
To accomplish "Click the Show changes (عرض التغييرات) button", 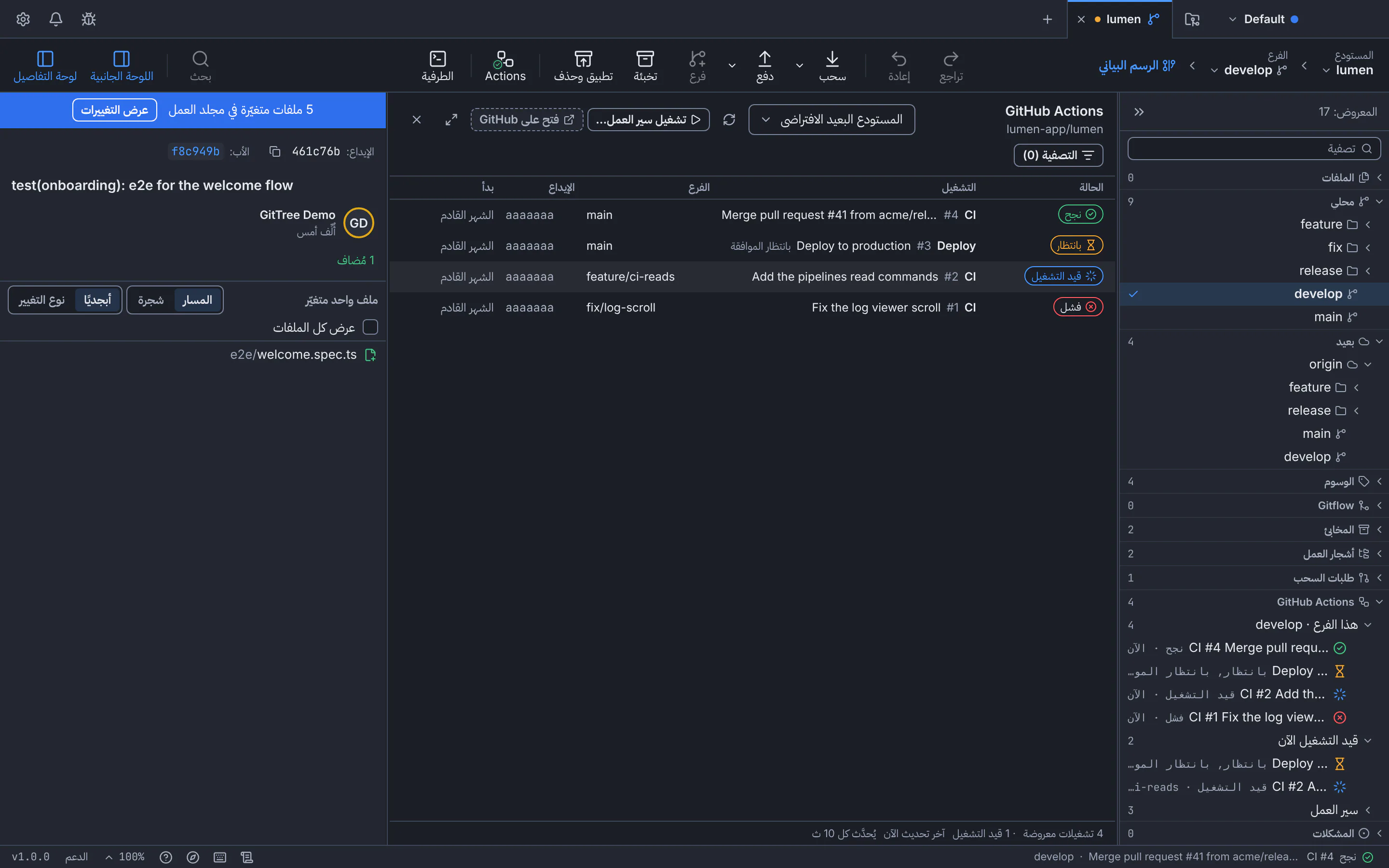I will pyautogui.click(x=115, y=109).
